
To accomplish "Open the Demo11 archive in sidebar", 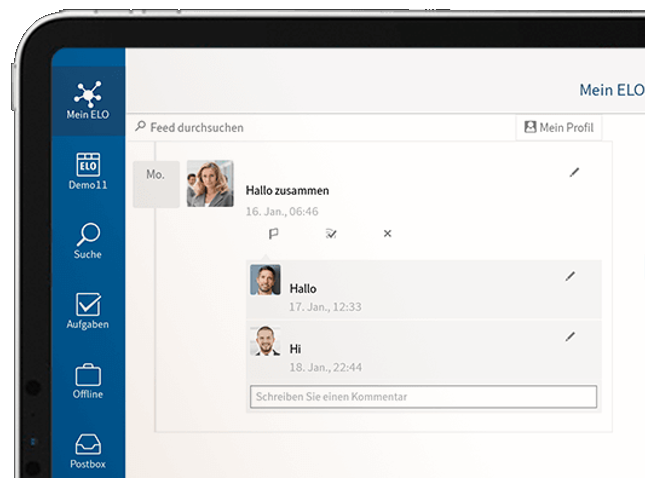I will 88,171.
